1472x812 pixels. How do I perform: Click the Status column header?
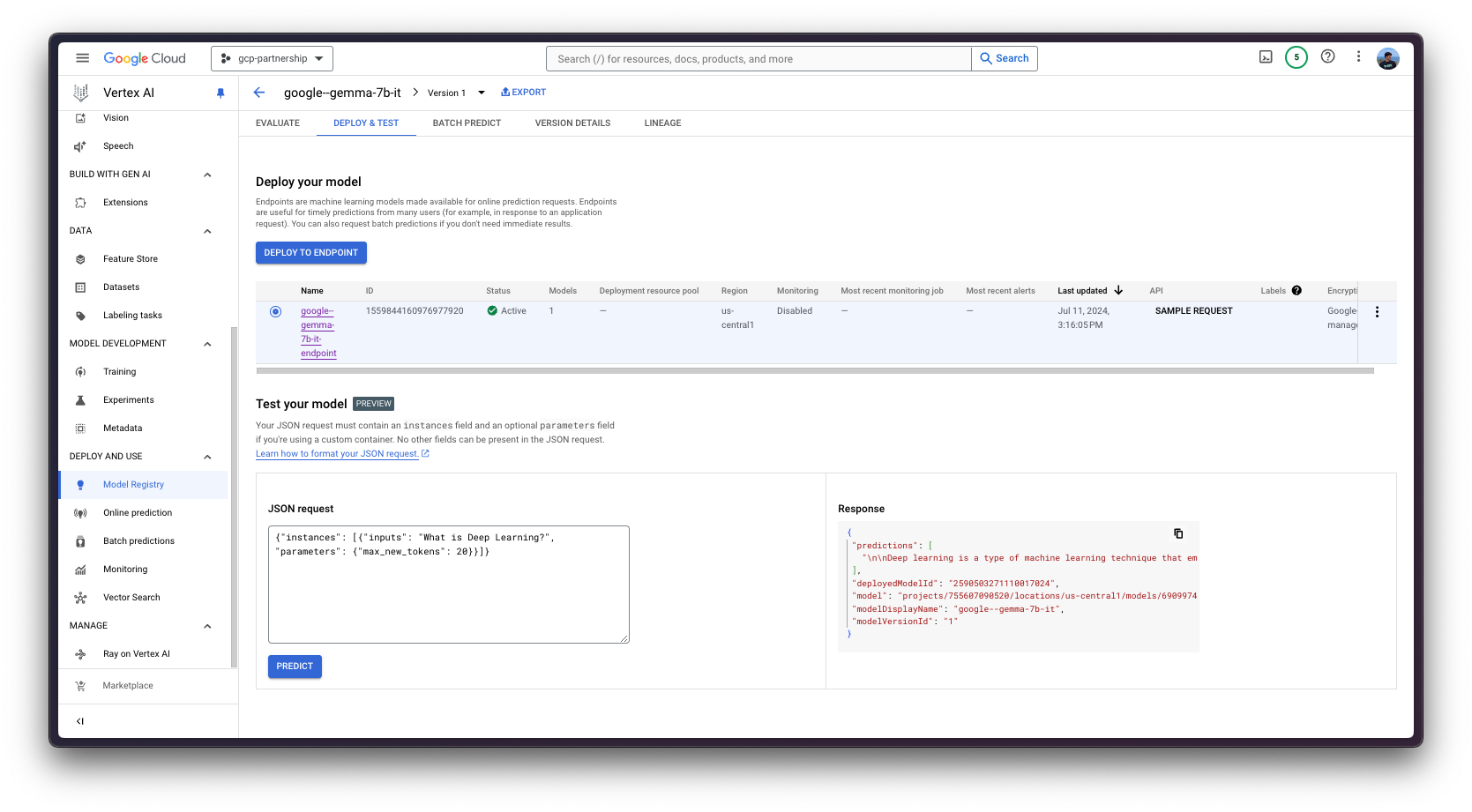point(498,291)
